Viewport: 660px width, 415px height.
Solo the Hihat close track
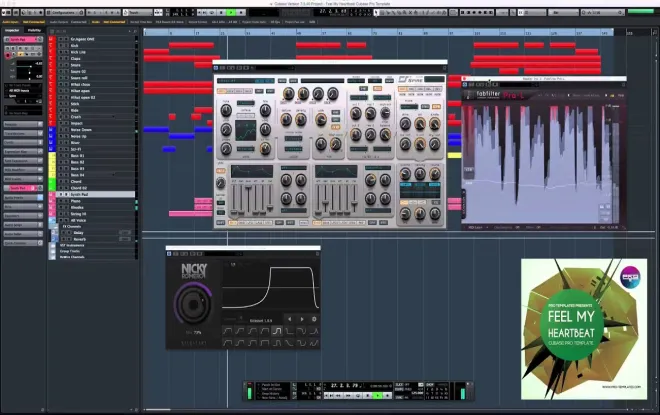(x=66, y=85)
